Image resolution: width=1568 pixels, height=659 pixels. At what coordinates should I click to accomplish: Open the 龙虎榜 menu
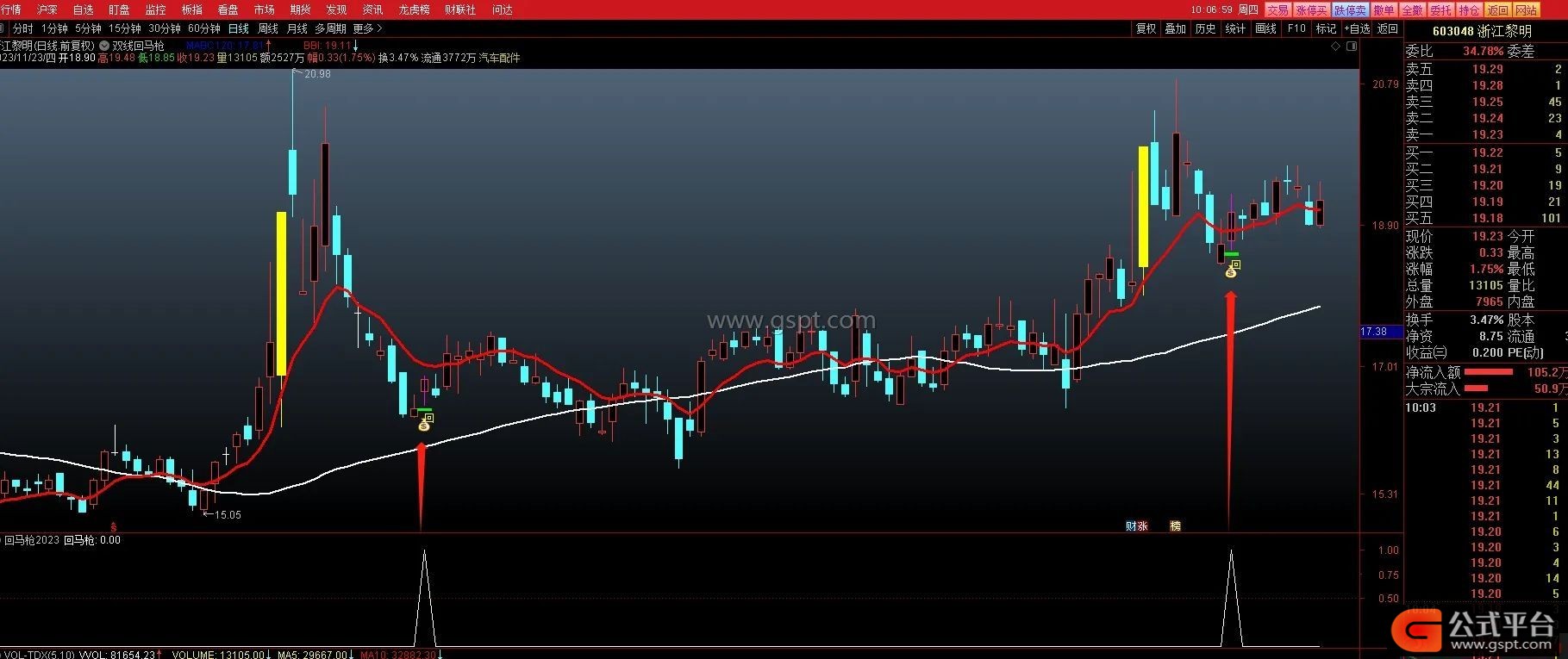(x=414, y=9)
